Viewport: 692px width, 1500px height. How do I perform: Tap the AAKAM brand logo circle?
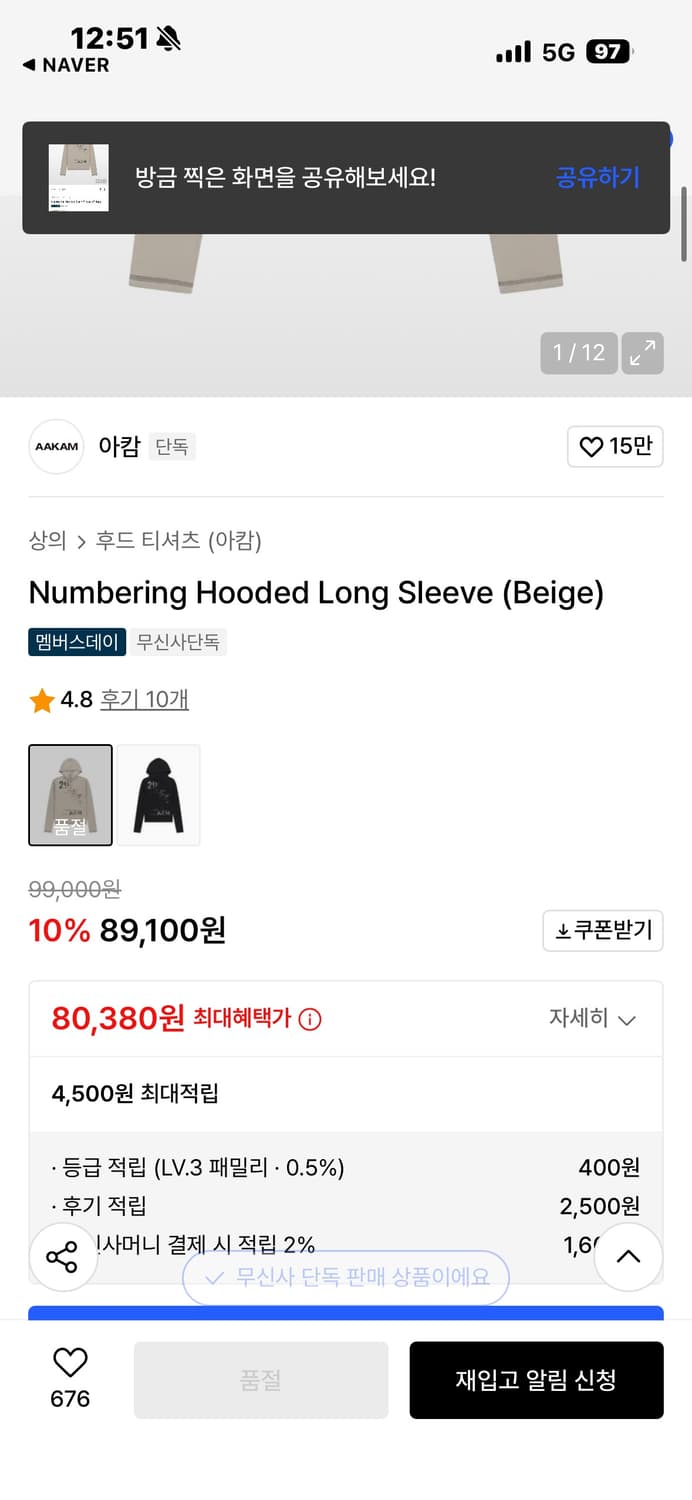click(x=56, y=447)
